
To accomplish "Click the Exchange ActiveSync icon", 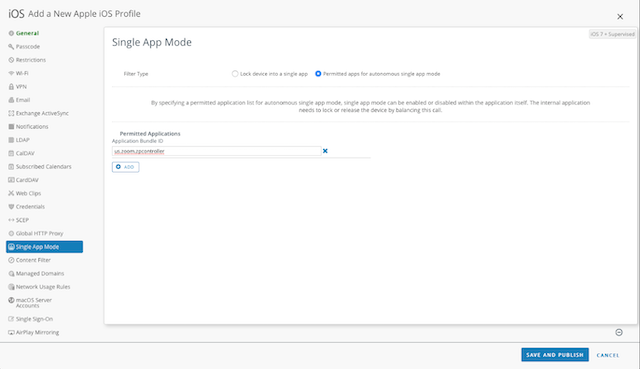I will coord(11,113).
